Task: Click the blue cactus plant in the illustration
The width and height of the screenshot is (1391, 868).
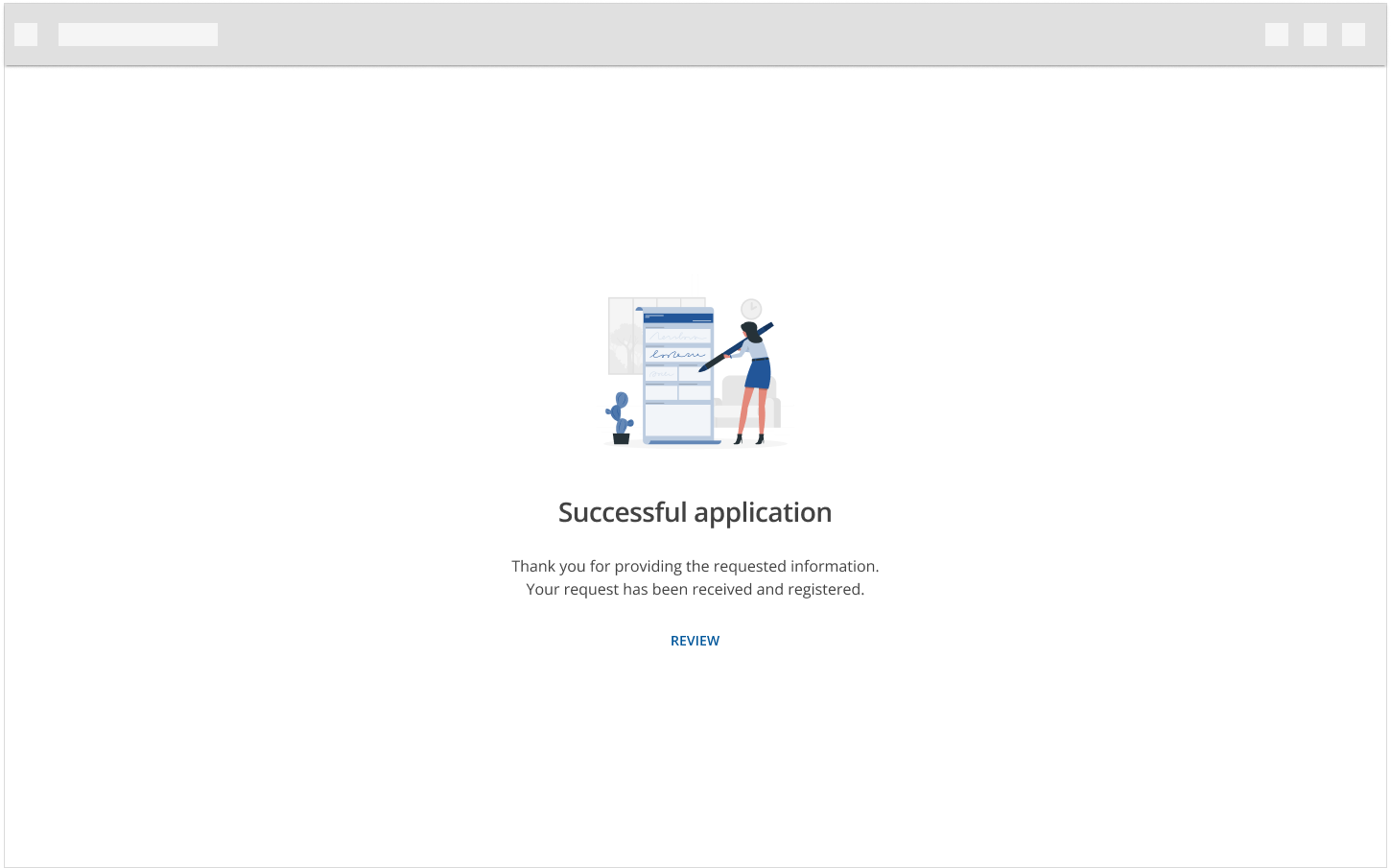Action: (x=621, y=412)
